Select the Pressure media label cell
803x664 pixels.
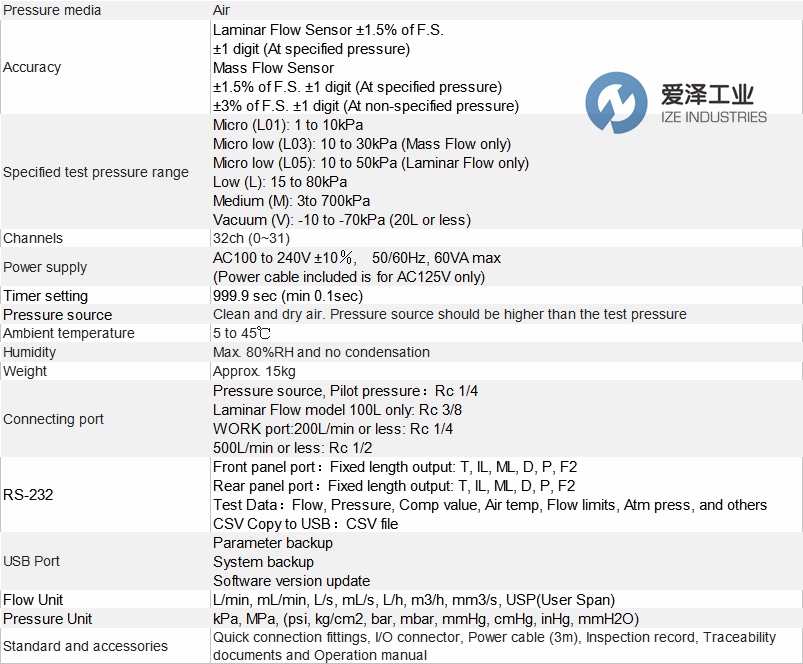pos(52,10)
